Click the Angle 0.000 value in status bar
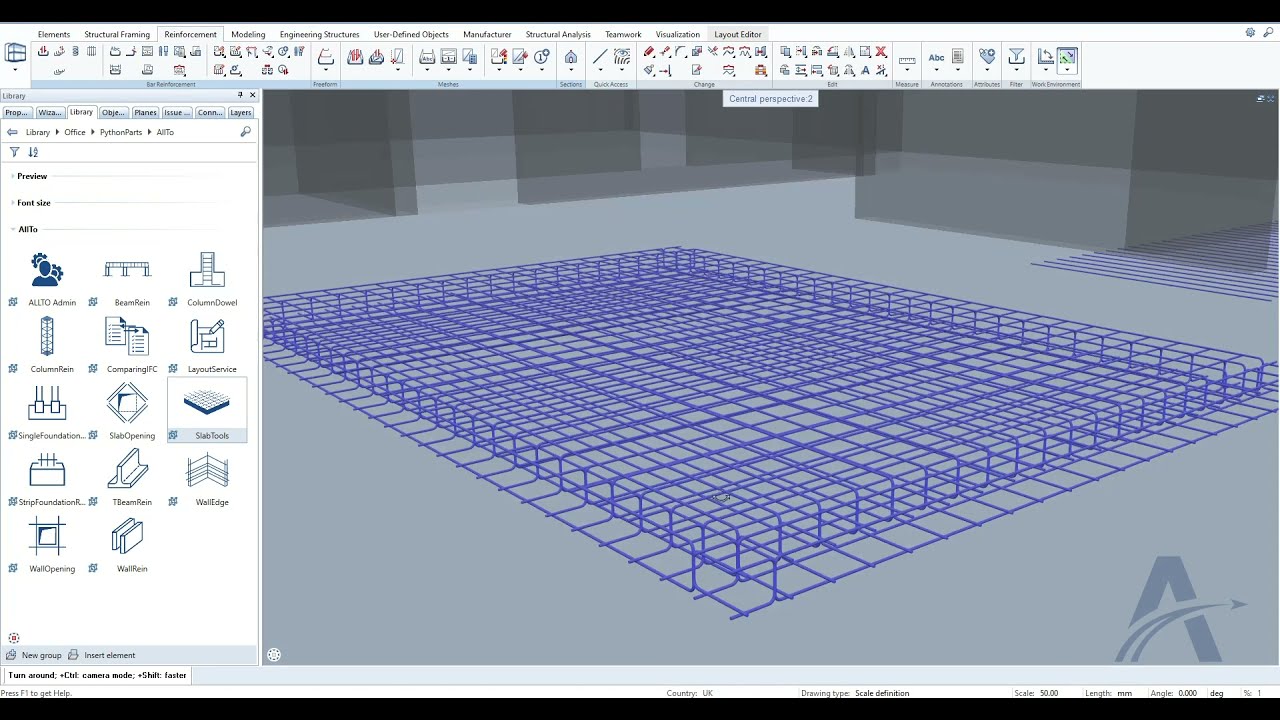This screenshot has width=1280, height=720. 1187,693
